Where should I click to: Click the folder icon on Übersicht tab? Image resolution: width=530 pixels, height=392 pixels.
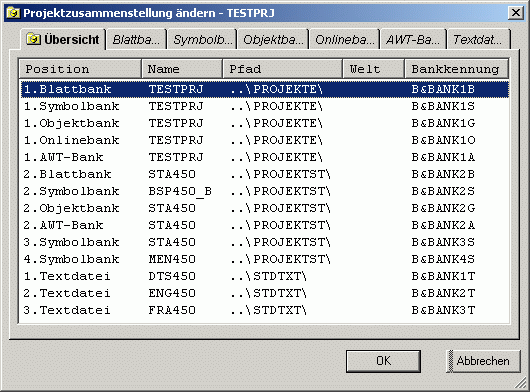(33, 40)
